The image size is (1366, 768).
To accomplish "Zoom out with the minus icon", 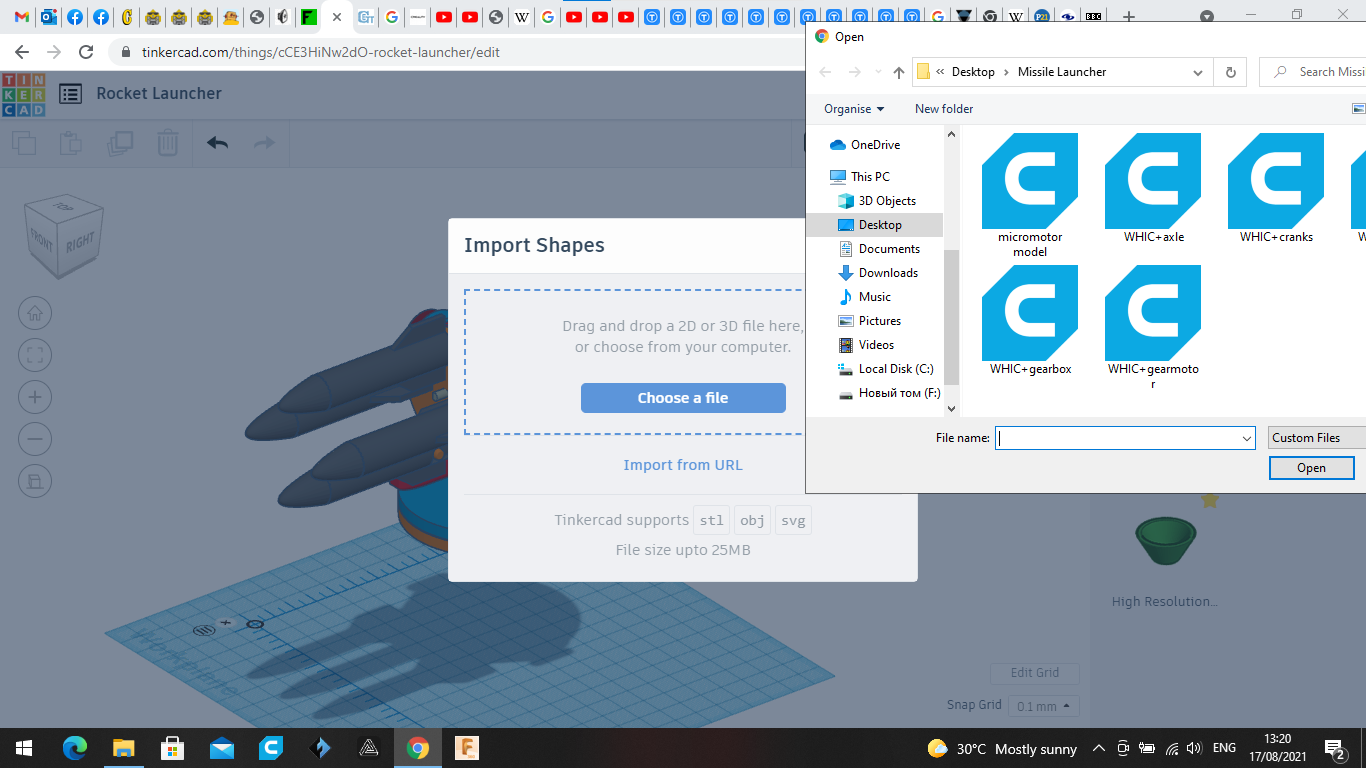I will (x=35, y=439).
